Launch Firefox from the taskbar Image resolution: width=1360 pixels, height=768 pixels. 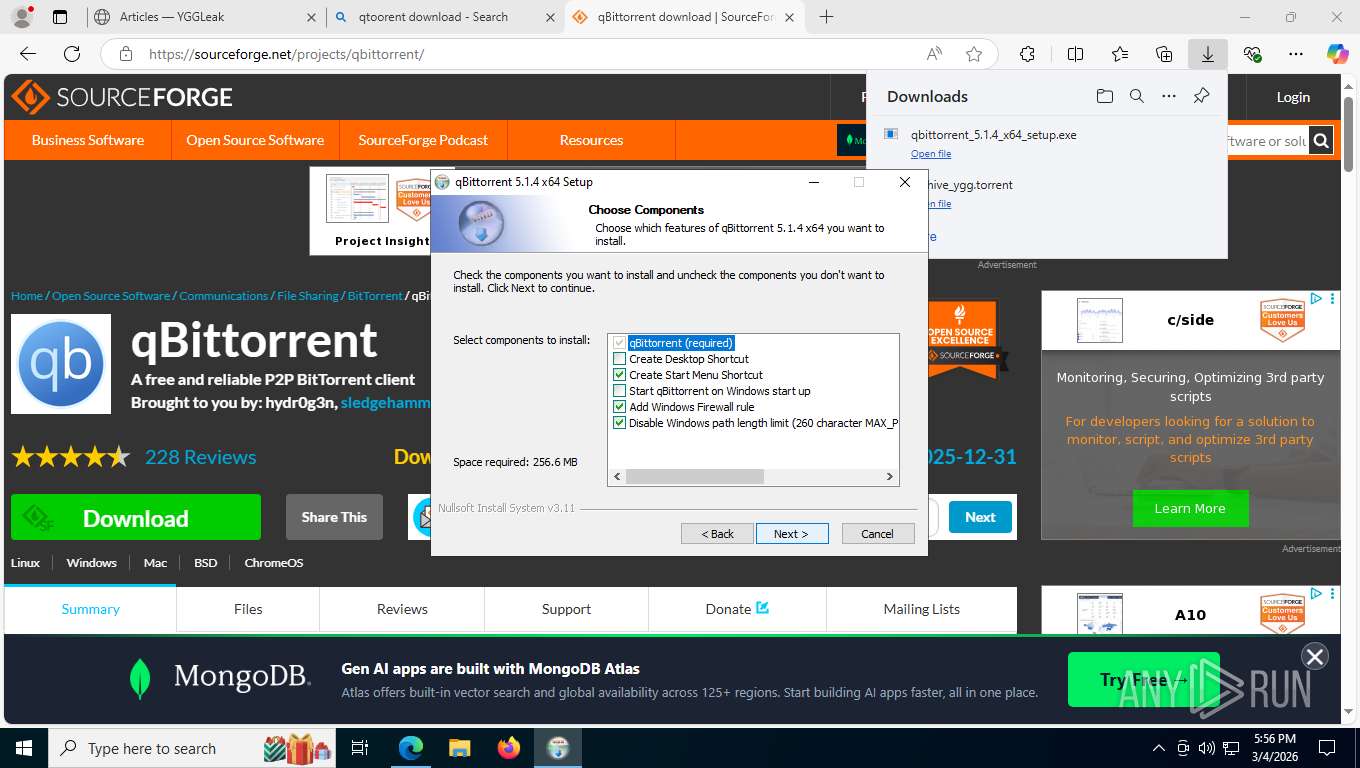tap(509, 748)
